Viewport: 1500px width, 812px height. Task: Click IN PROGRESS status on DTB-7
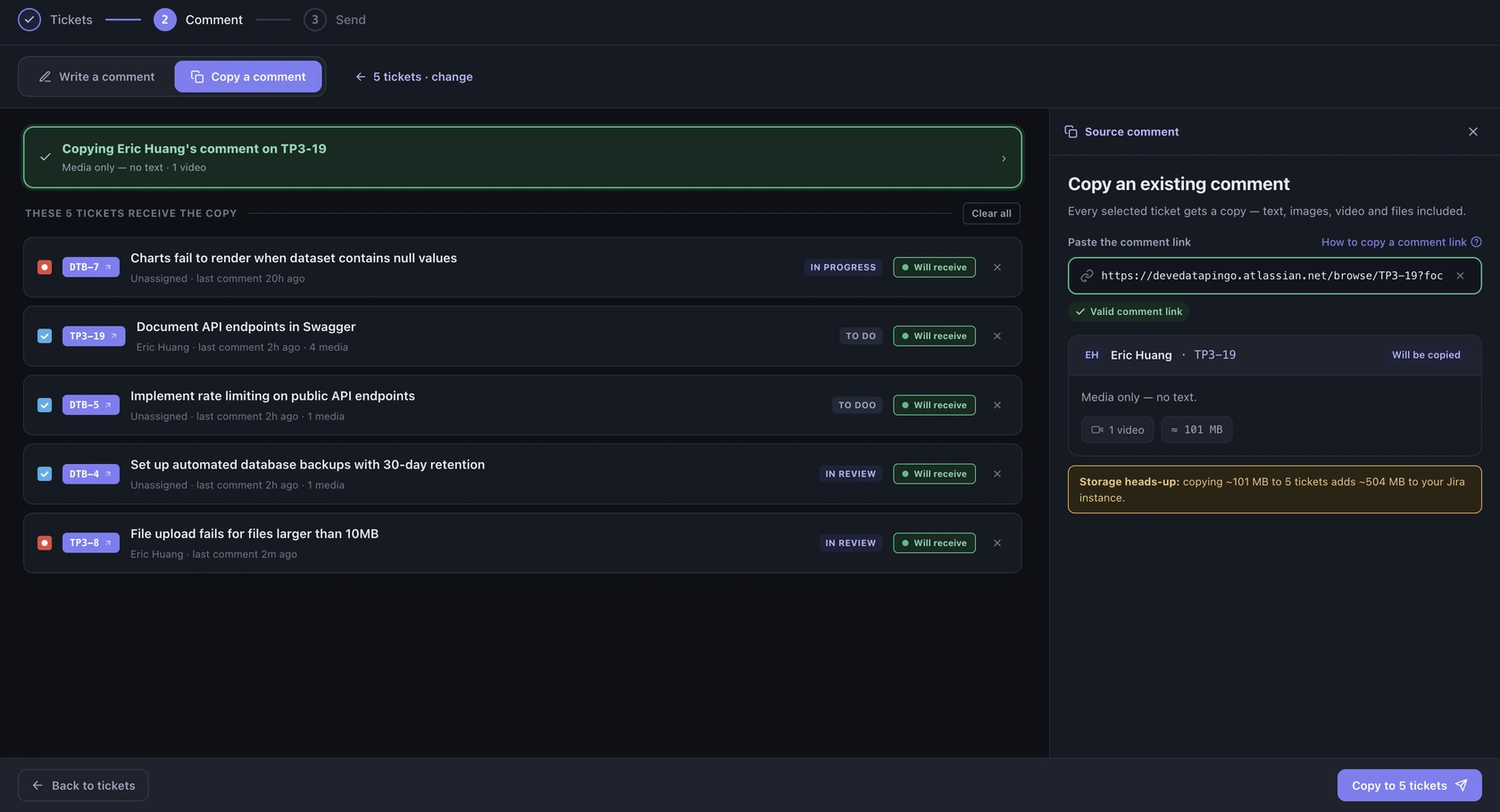tap(843, 267)
